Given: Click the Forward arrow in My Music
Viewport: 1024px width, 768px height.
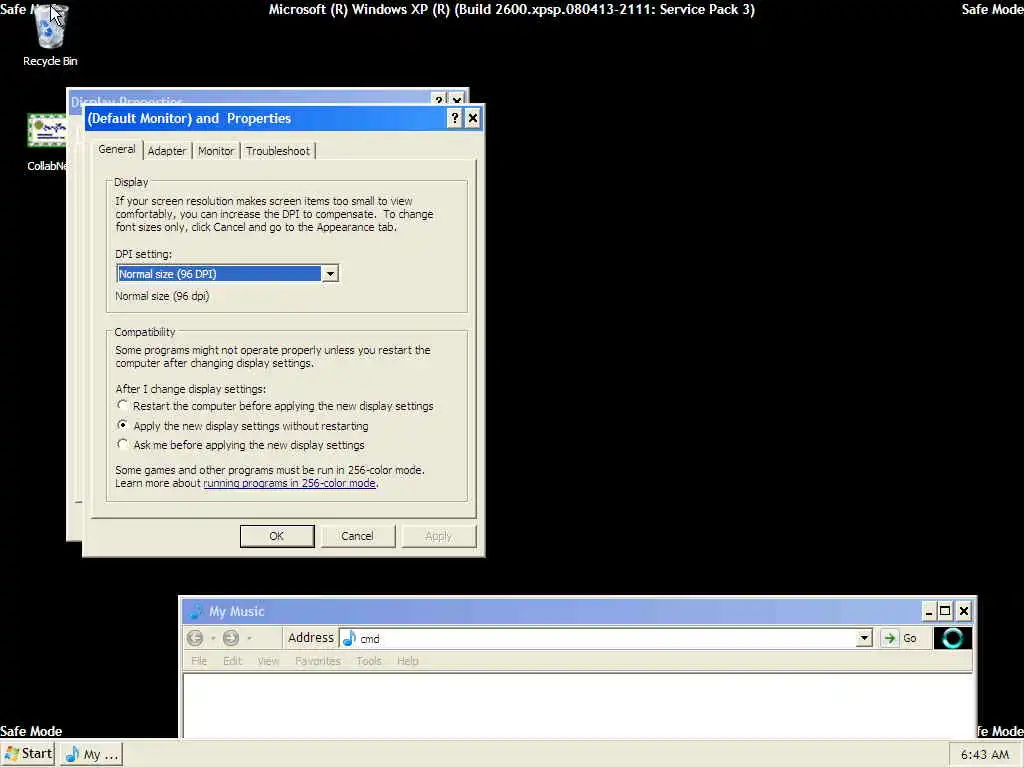Looking at the screenshot, I should pyautogui.click(x=231, y=638).
